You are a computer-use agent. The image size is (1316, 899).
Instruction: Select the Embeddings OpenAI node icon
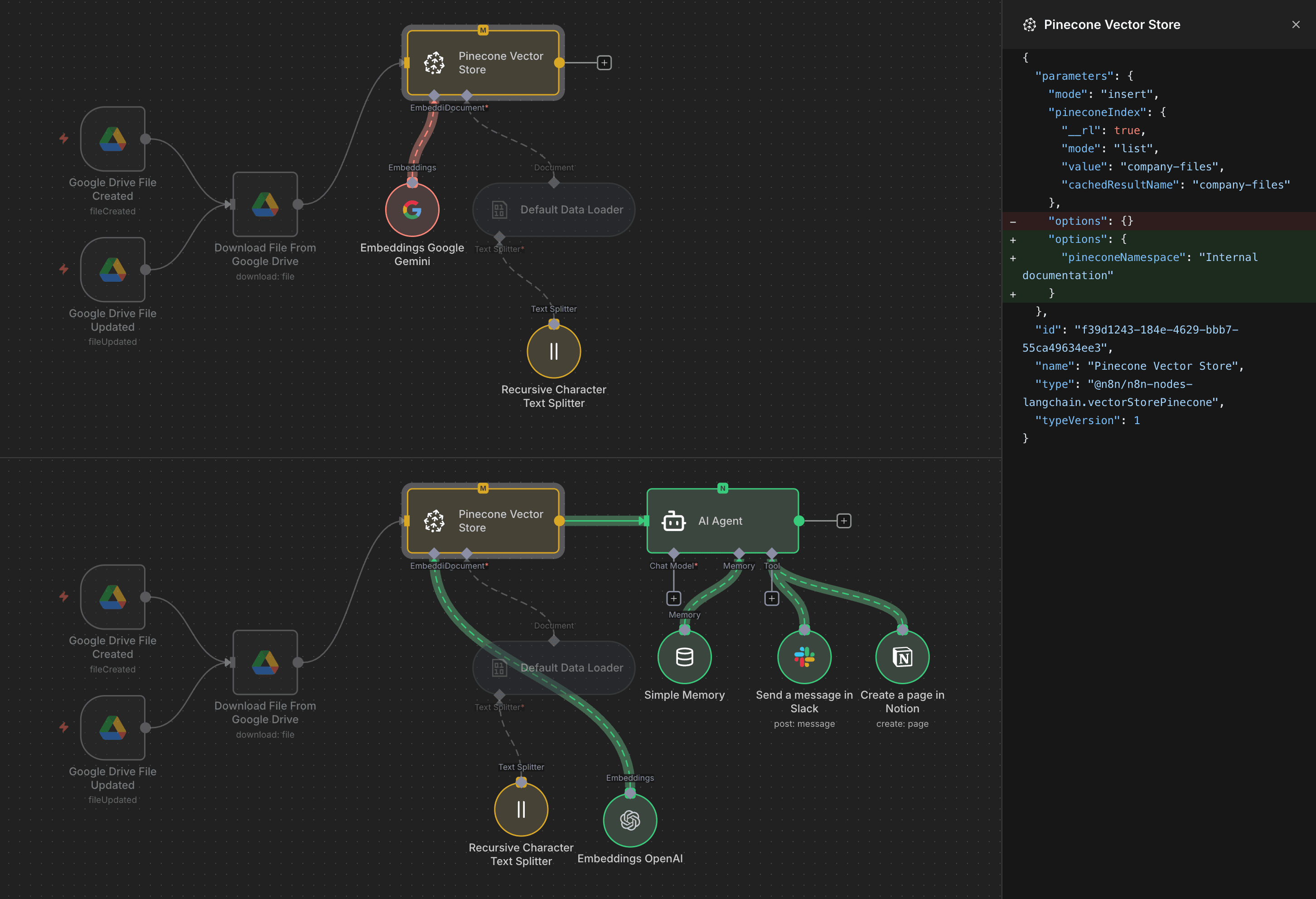click(630, 820)
